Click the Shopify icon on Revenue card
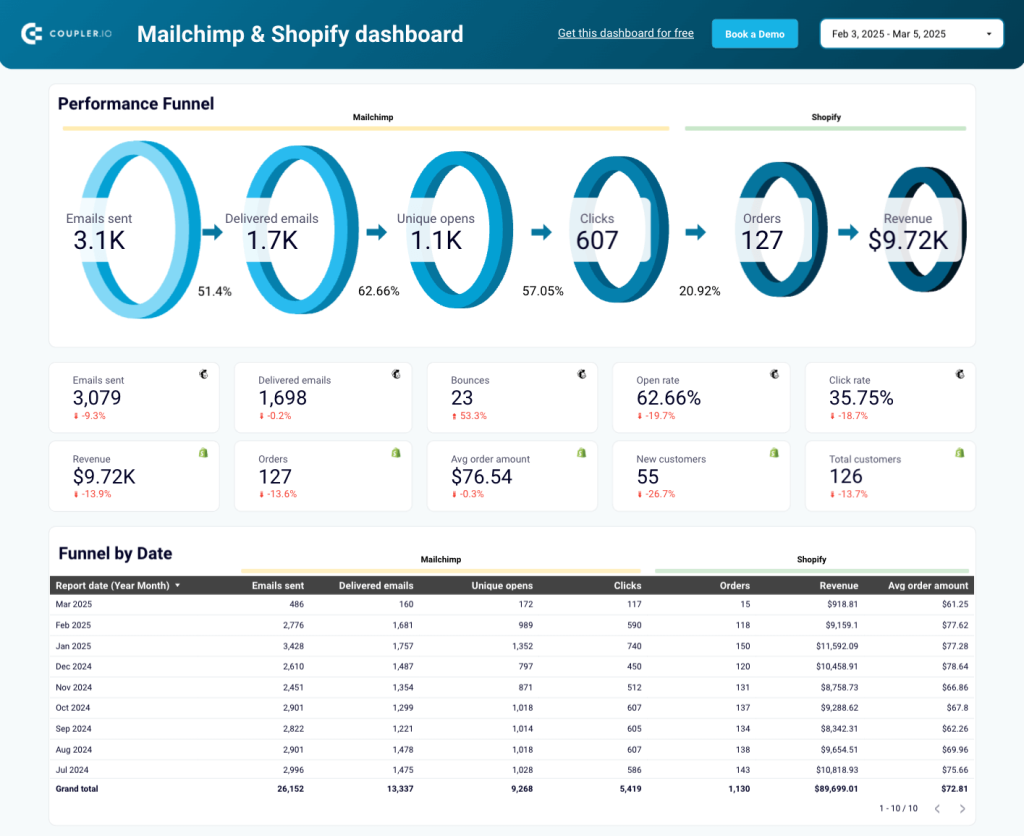1024x836 pixels. click(x=204, y=453)
